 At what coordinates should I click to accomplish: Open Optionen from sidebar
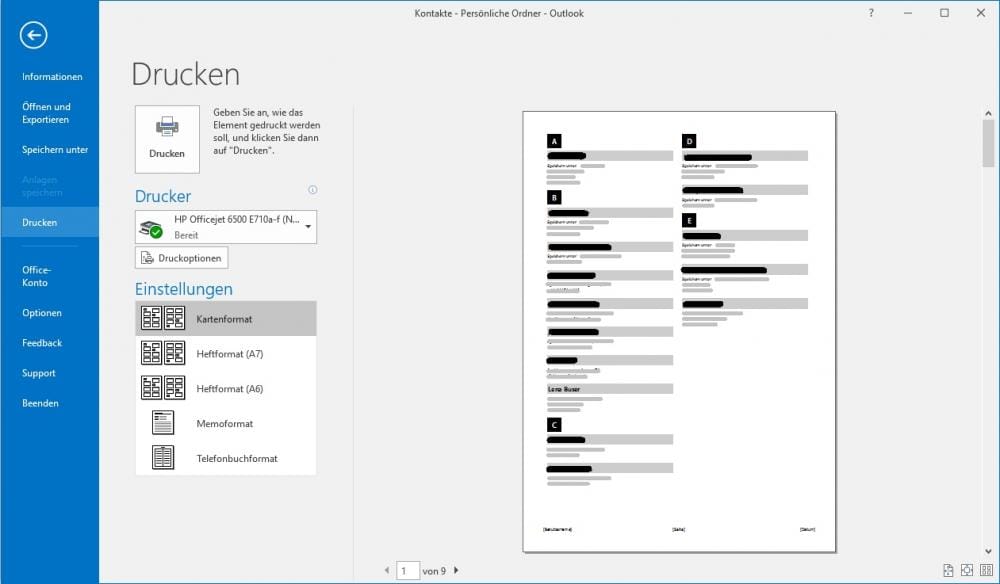click(x=41, y=312)
